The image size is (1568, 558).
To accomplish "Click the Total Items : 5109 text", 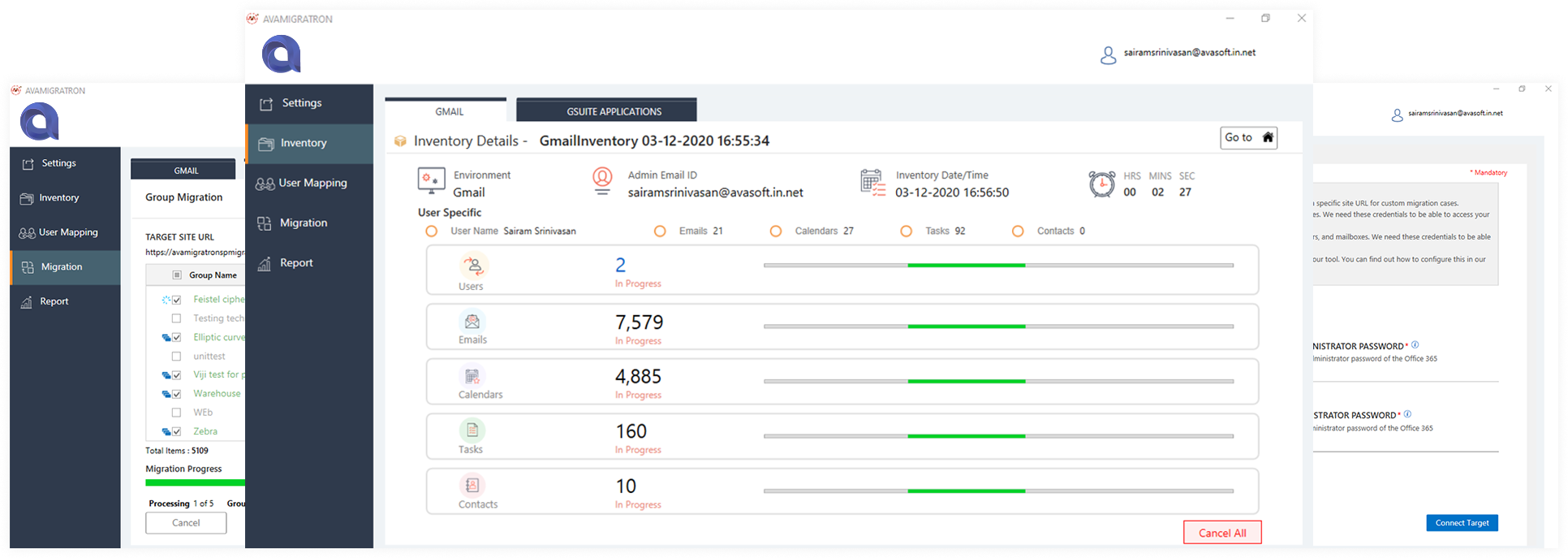I will tap(177, 451).
